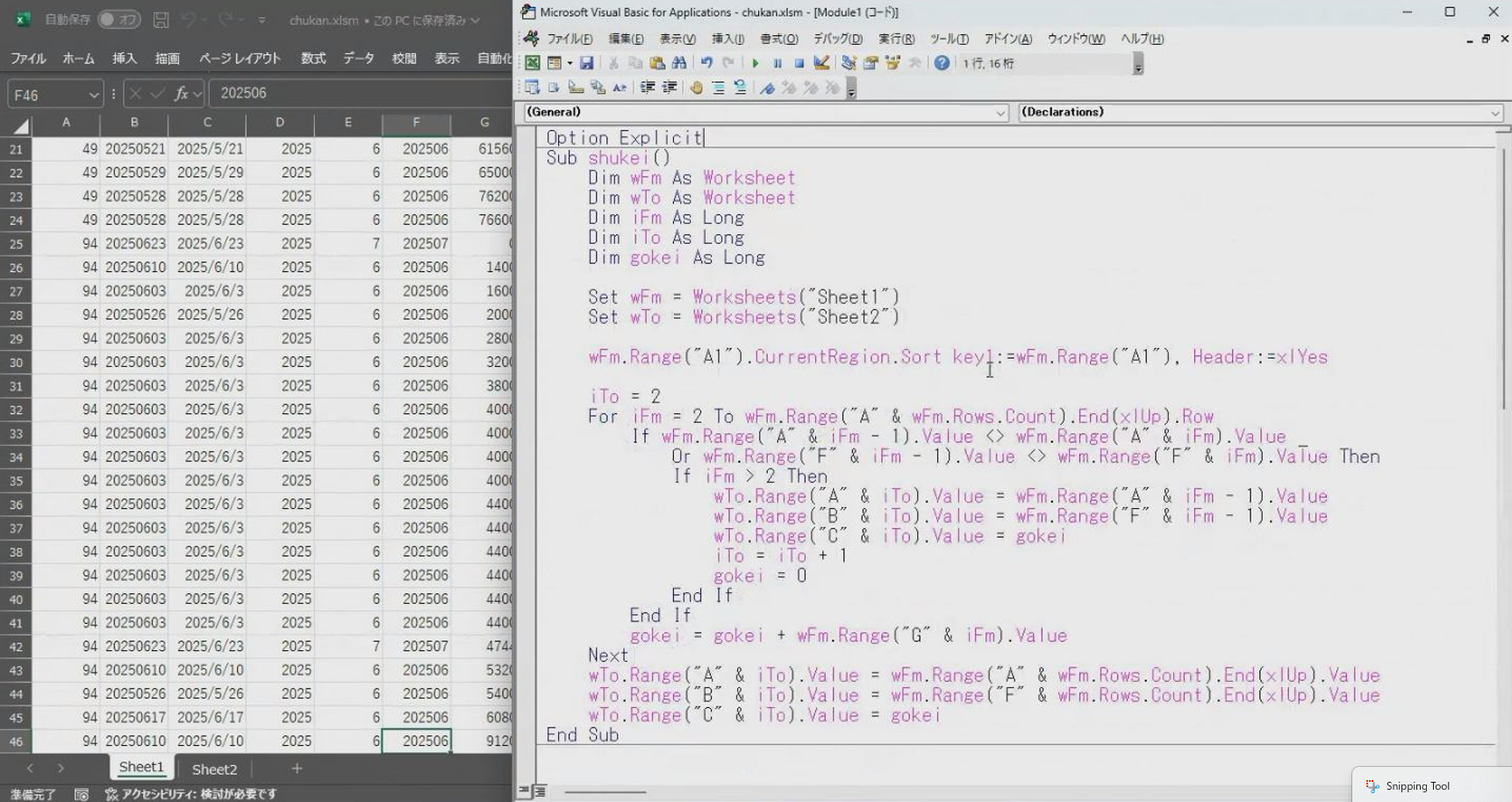Open Find with the binoculars icon
This screenshot has height=802, width=1512.
click(679, 63)
